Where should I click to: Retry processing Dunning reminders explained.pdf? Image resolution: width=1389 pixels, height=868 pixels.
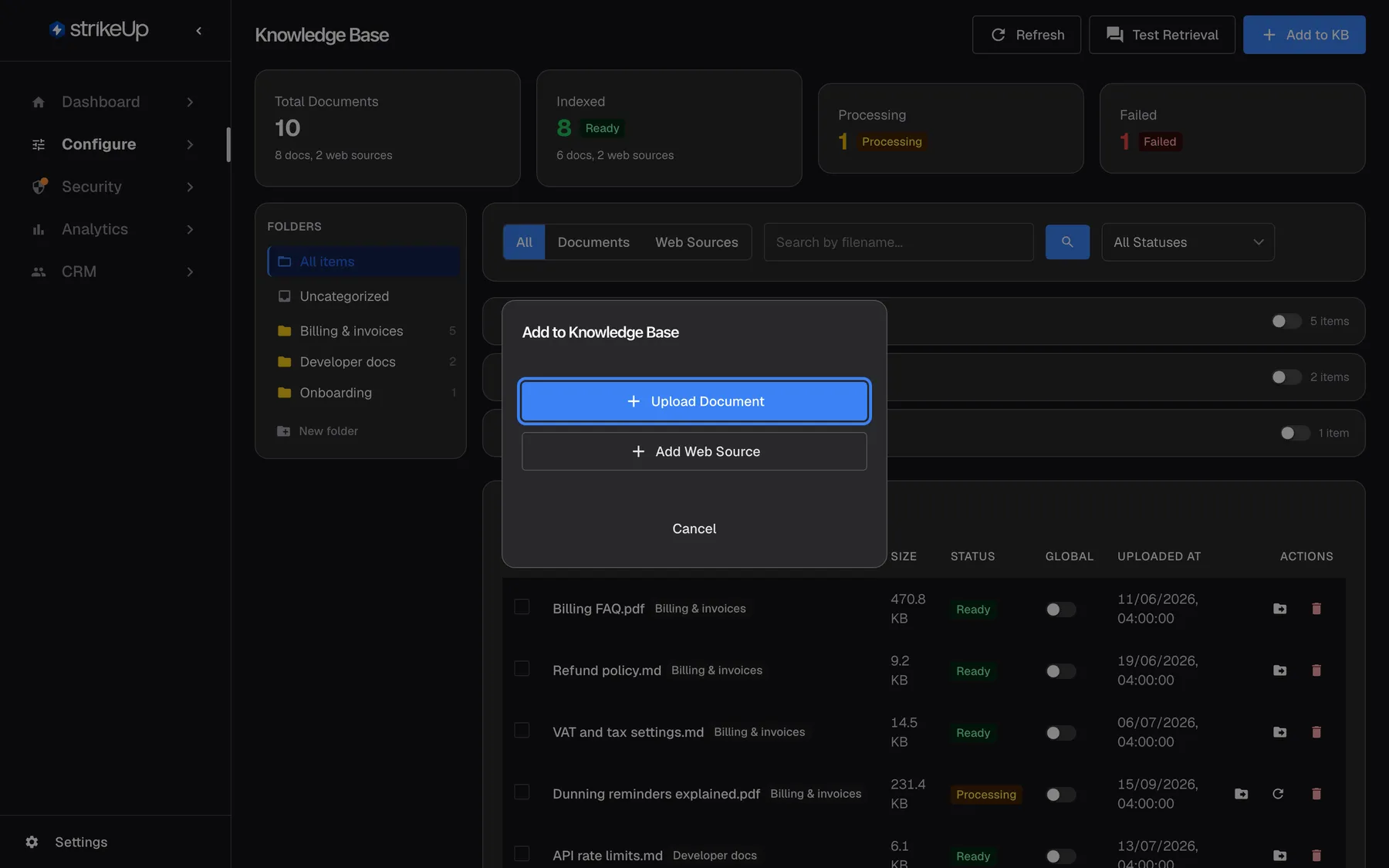(1278, 794)
